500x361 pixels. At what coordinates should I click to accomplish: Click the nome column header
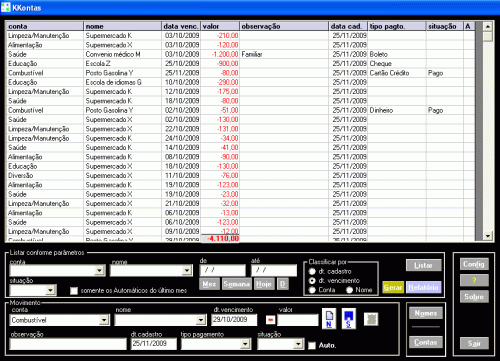tap(122, 26)
